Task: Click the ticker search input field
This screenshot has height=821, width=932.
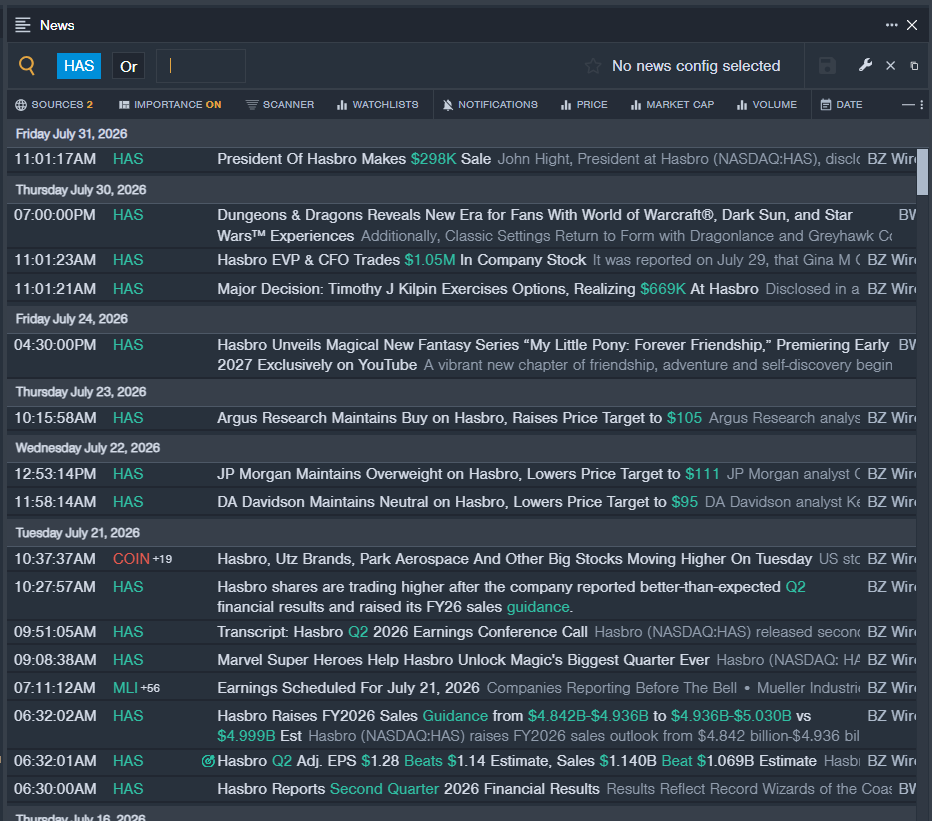Action: 201,66
